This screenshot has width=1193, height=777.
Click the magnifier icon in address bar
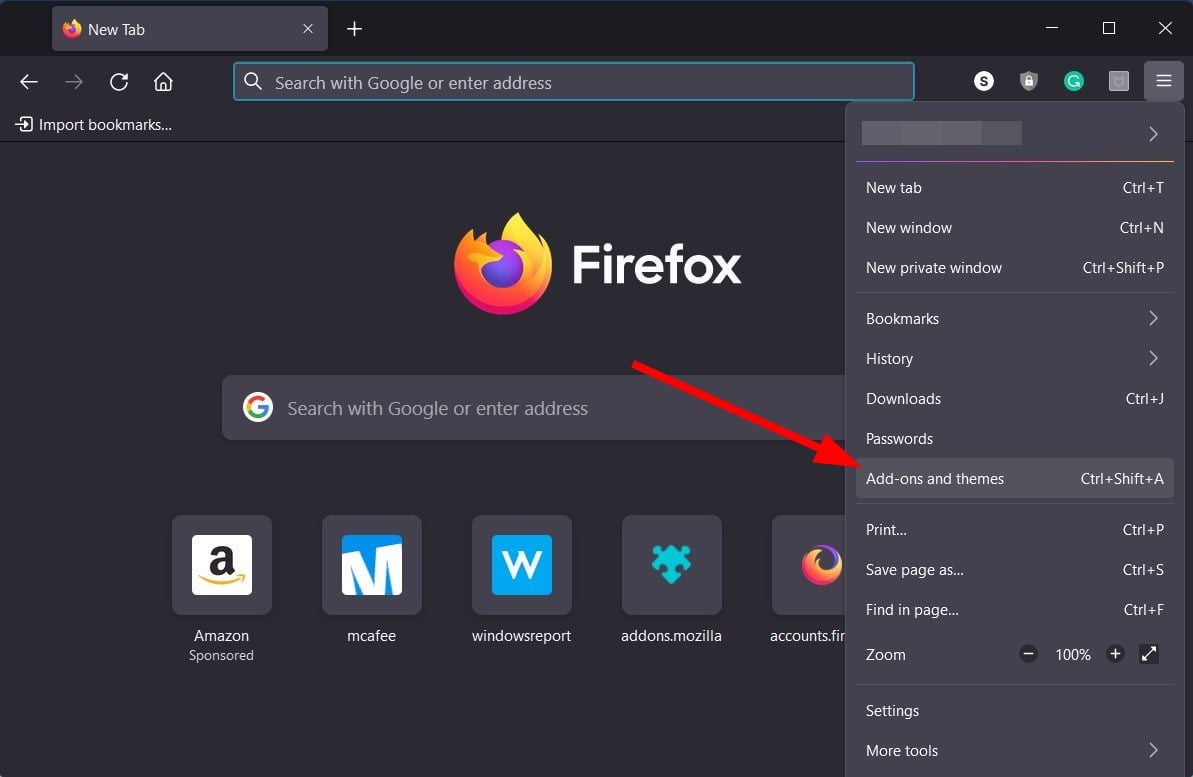[253, 81]
